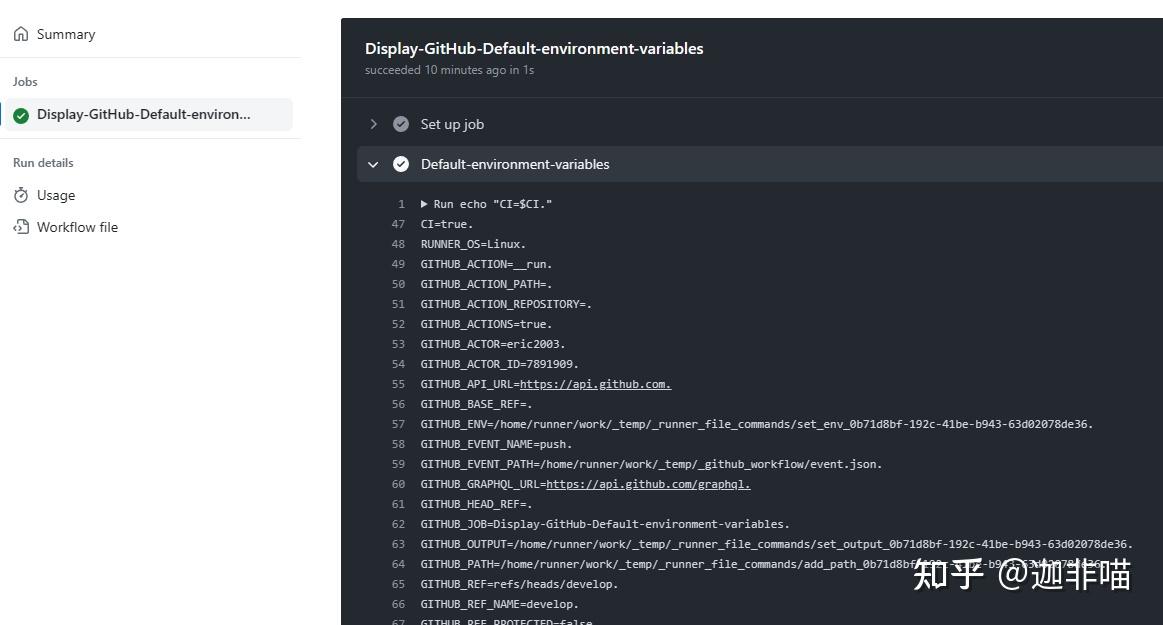Click the GITHUB_JOB log line

[x=605, y=524]
